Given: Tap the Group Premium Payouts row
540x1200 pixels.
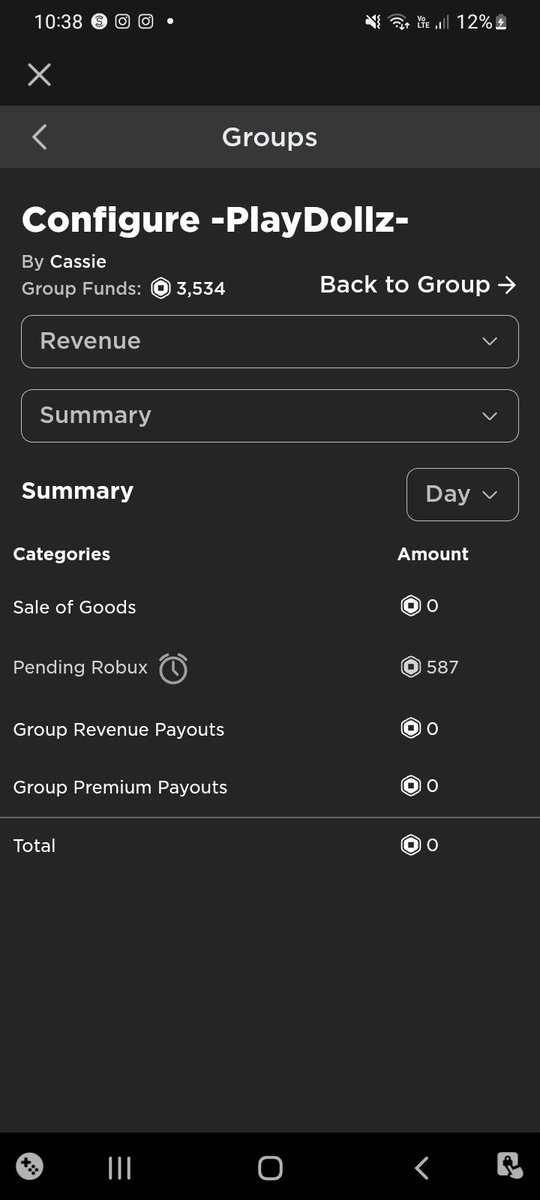Looking at the screenshot, I should 270,787.
